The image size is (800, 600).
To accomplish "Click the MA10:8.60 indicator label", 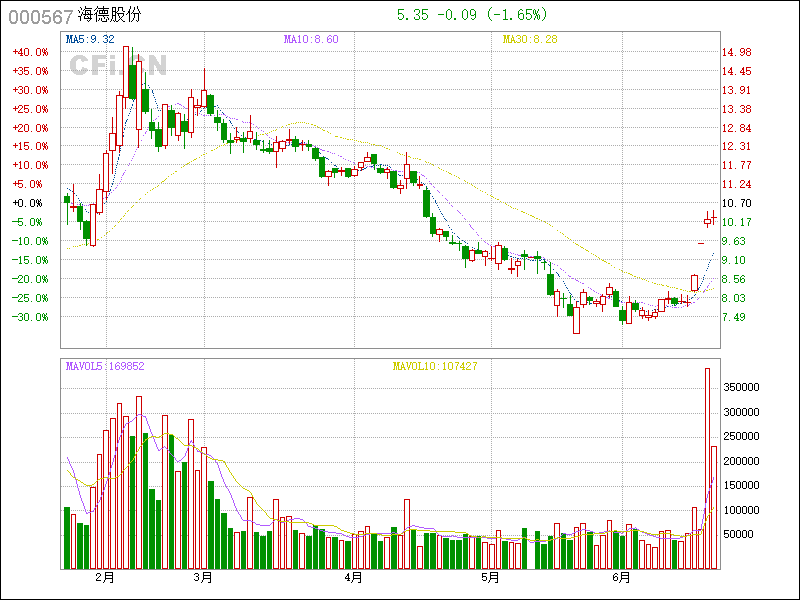I will [x=311, y=39].
